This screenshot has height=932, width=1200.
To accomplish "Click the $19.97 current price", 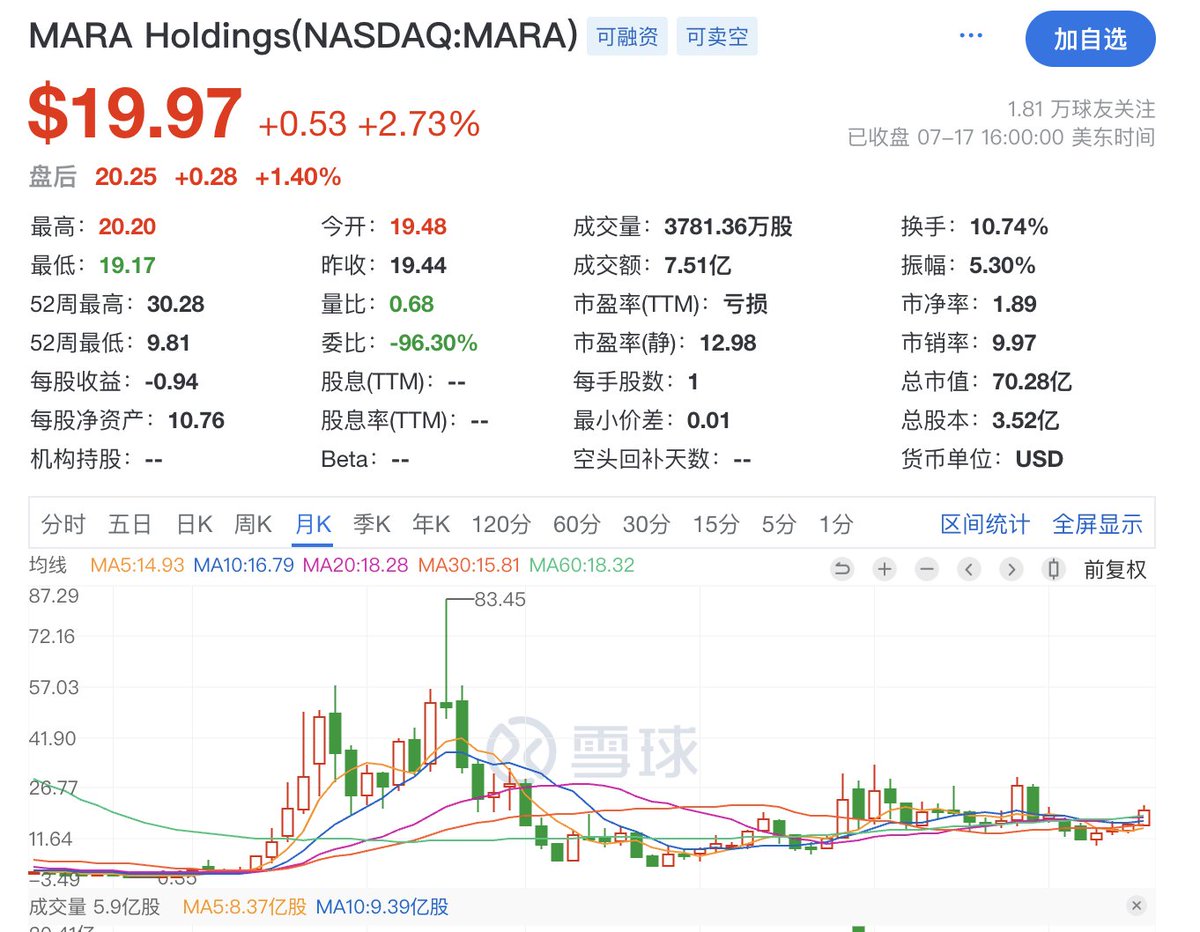I will [x=136, y=113].
